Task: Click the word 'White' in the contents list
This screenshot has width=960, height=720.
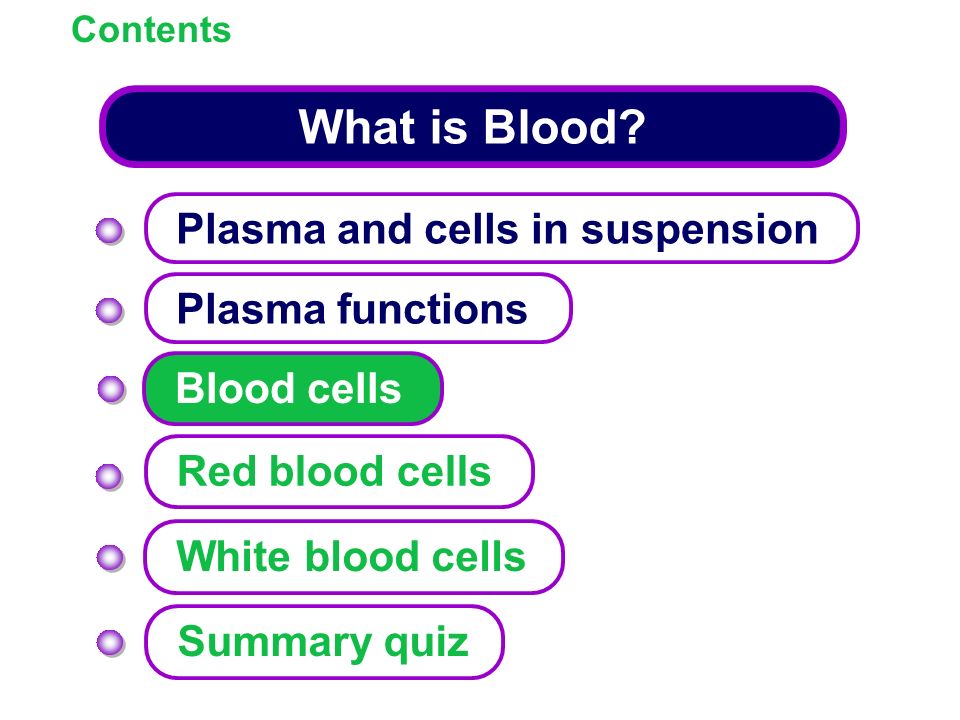Action: coord(235,556)
